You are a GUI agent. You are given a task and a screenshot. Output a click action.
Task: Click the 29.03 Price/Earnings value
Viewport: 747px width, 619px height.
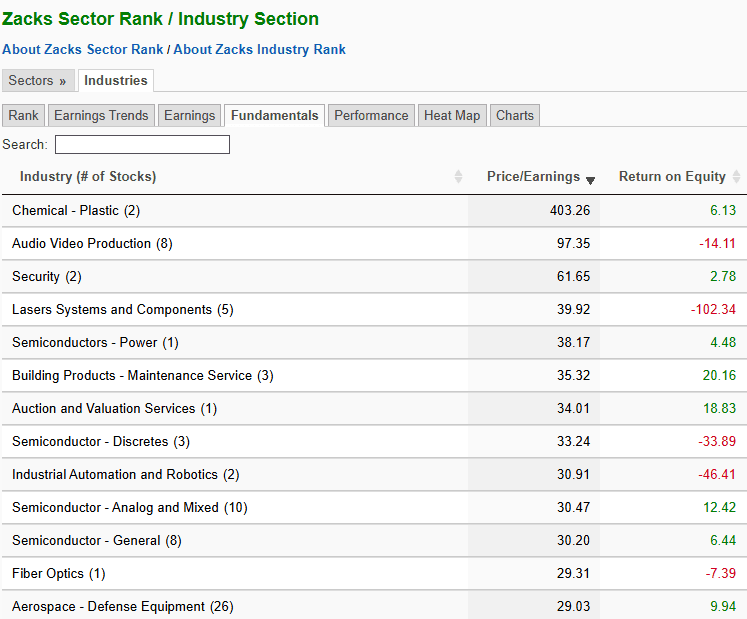coord(574,606)
